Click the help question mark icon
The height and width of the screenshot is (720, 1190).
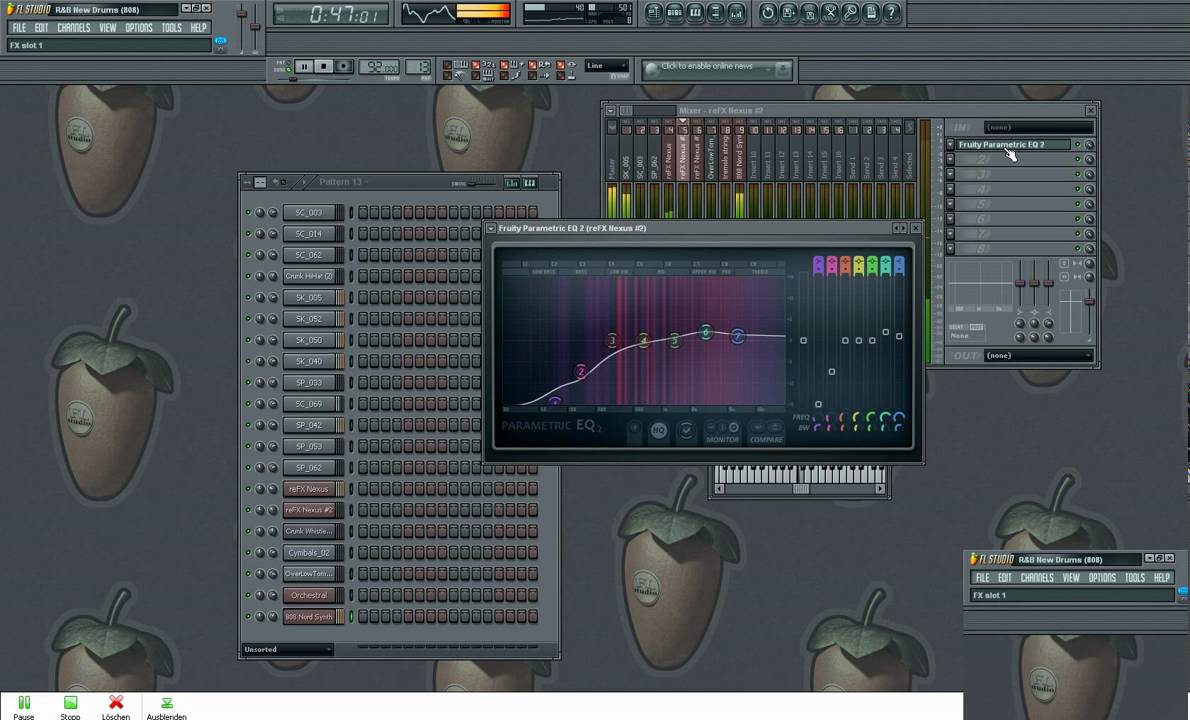pos(892,13)
